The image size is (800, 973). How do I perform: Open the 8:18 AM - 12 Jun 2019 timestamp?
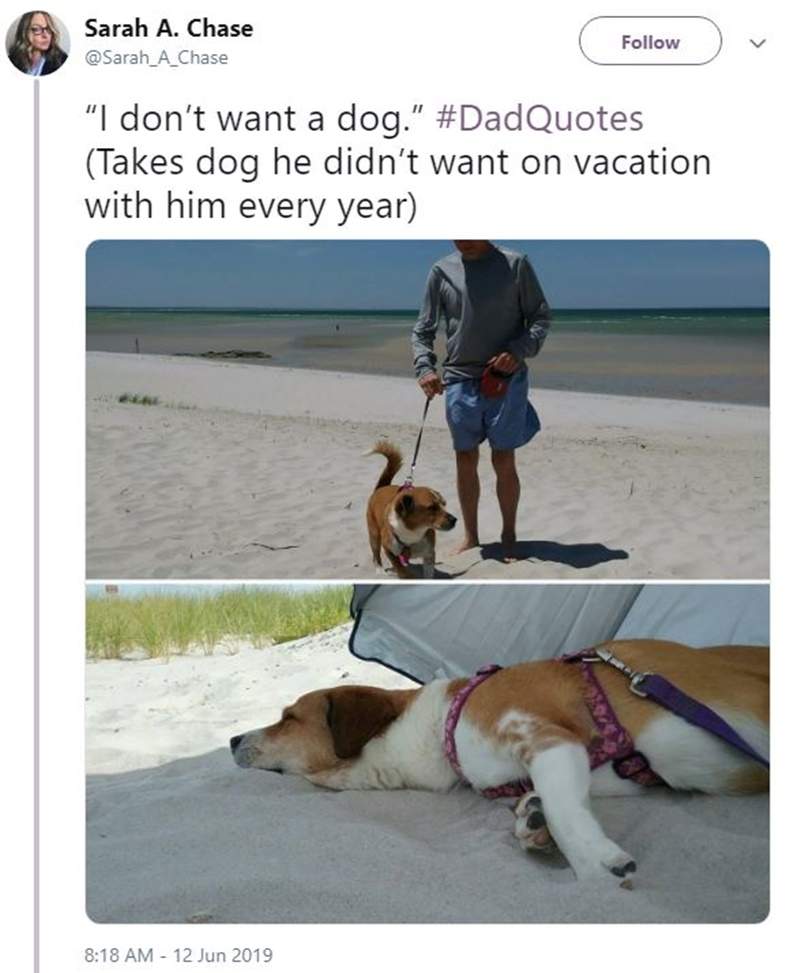tap(178, 954)
